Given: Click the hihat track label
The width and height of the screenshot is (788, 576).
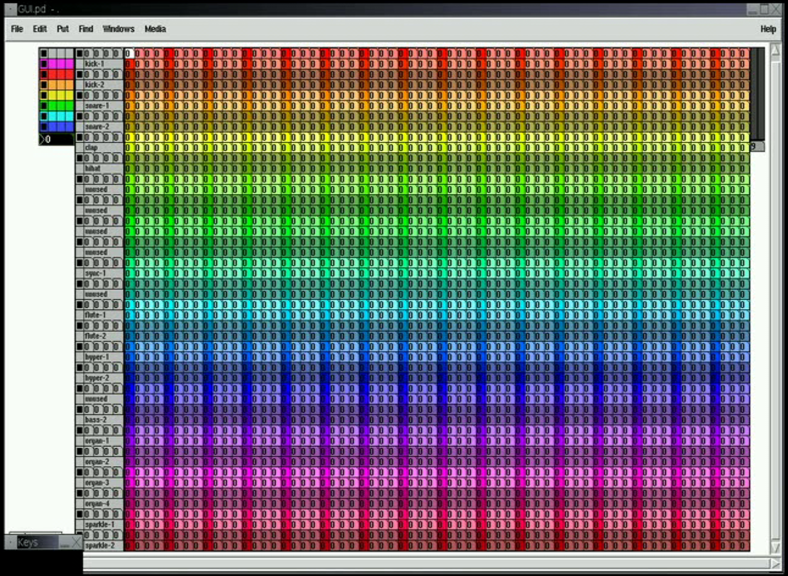Looking at the screenshot, I should [x=93, y=169].
